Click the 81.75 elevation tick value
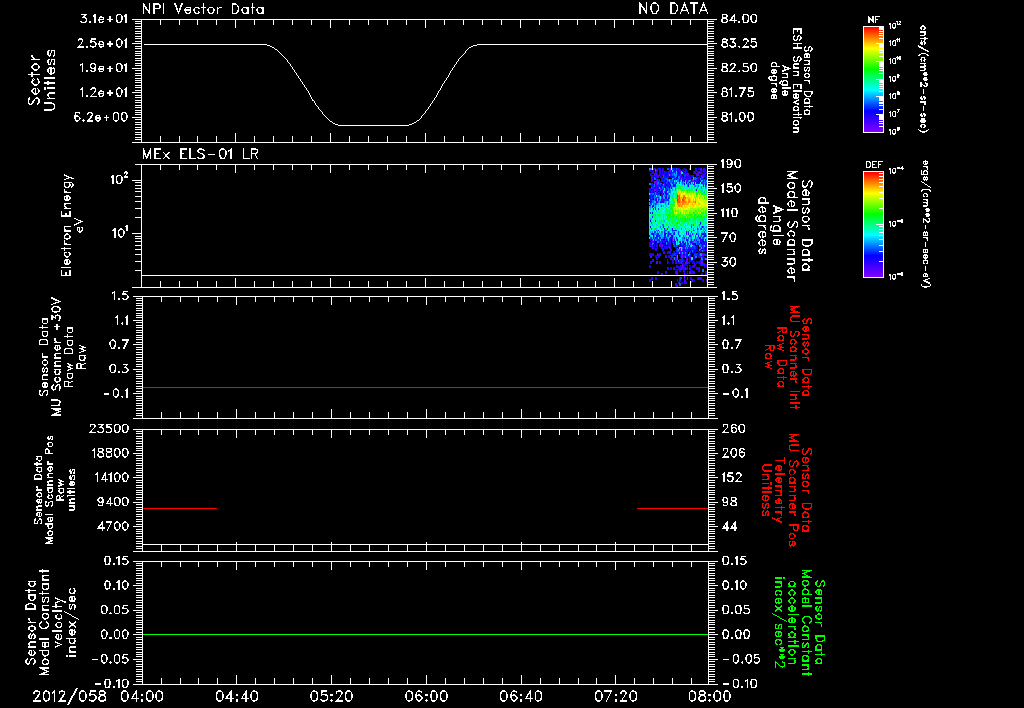 [x=738, y=93]
